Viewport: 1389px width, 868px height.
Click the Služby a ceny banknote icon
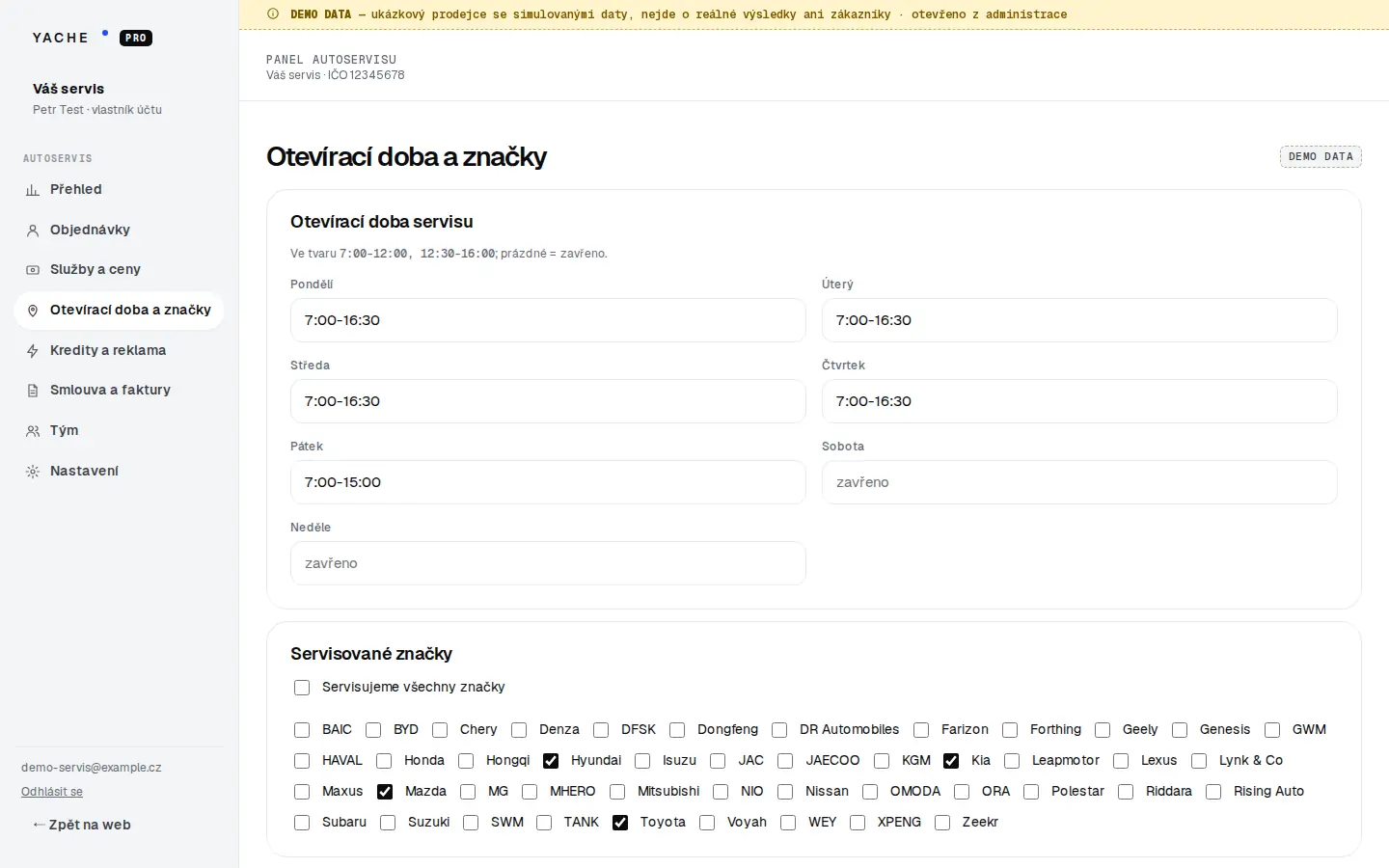pyautogui.click(x=33, y=270)
